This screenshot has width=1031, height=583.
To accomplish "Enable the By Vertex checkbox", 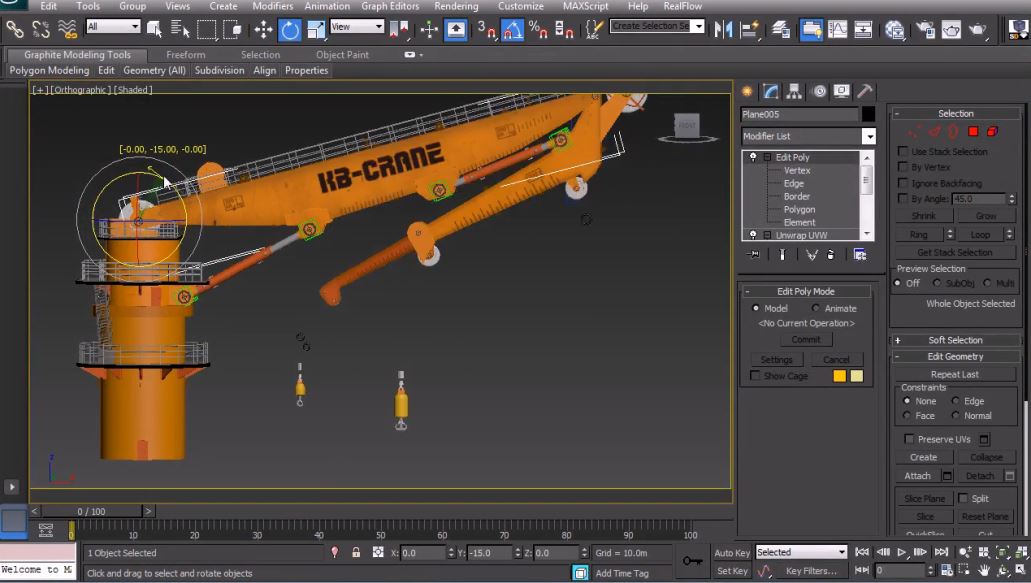I will click(903, 167).
